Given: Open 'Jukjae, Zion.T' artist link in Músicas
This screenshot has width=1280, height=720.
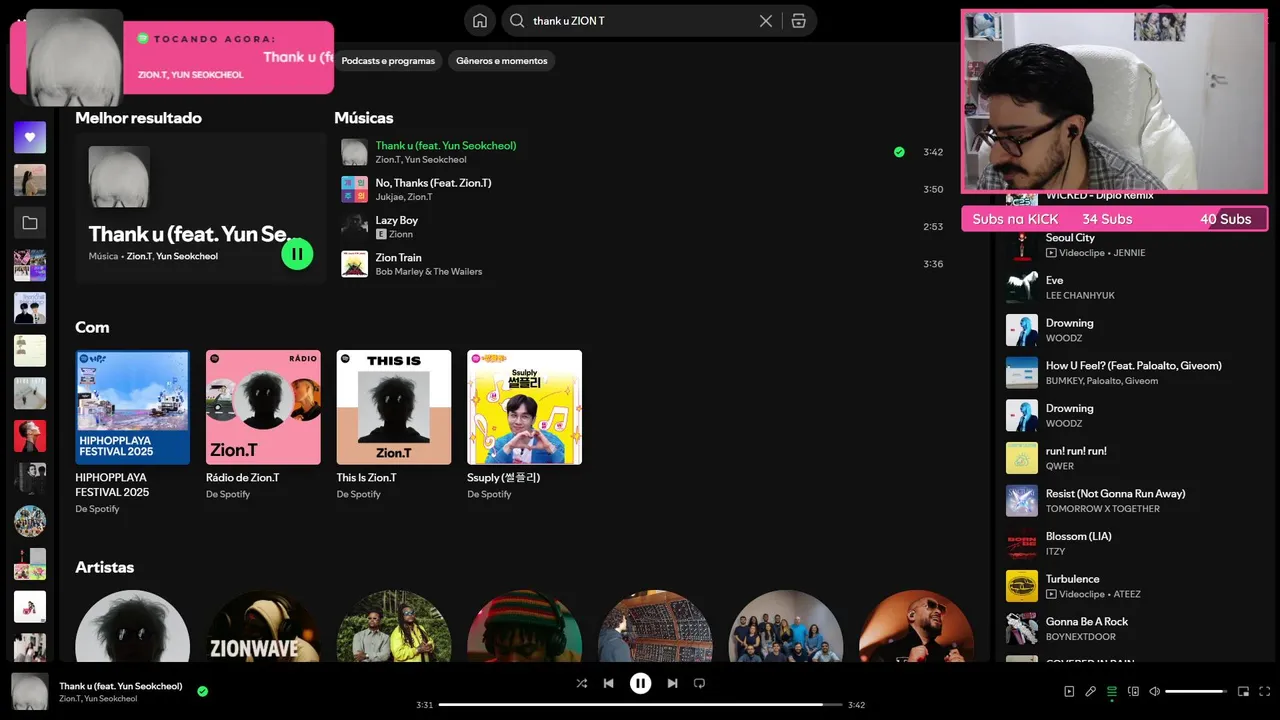Looking at the screenshot, I should tap(404, 197).
